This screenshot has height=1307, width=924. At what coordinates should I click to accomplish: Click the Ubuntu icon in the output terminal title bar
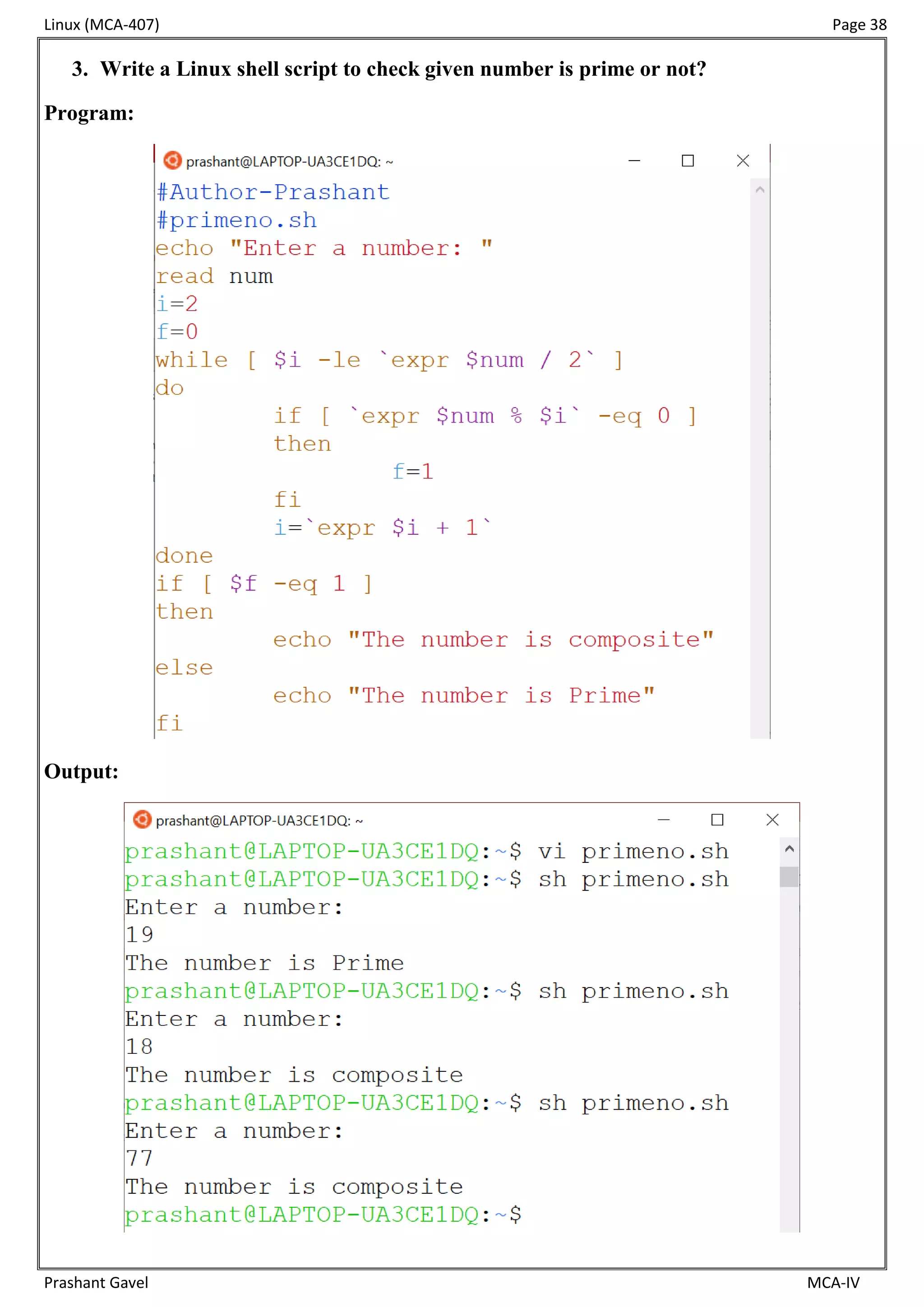pos(142,819)
